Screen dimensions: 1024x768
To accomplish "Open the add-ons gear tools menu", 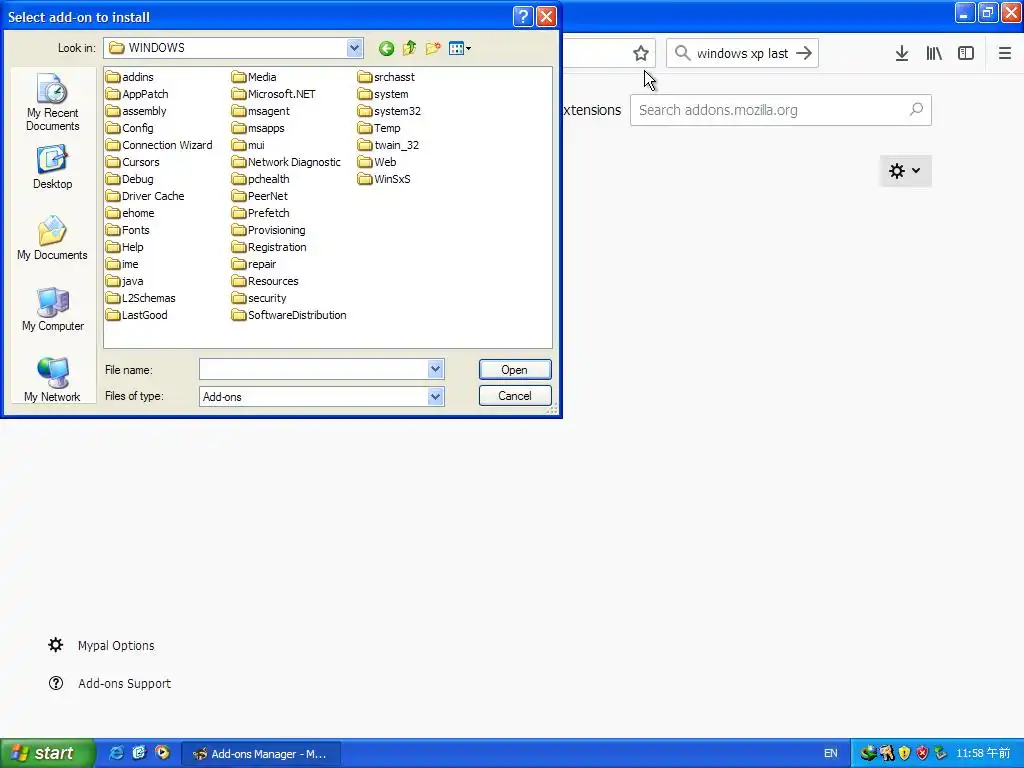I will pyautogui.click(x=905, y=171).
